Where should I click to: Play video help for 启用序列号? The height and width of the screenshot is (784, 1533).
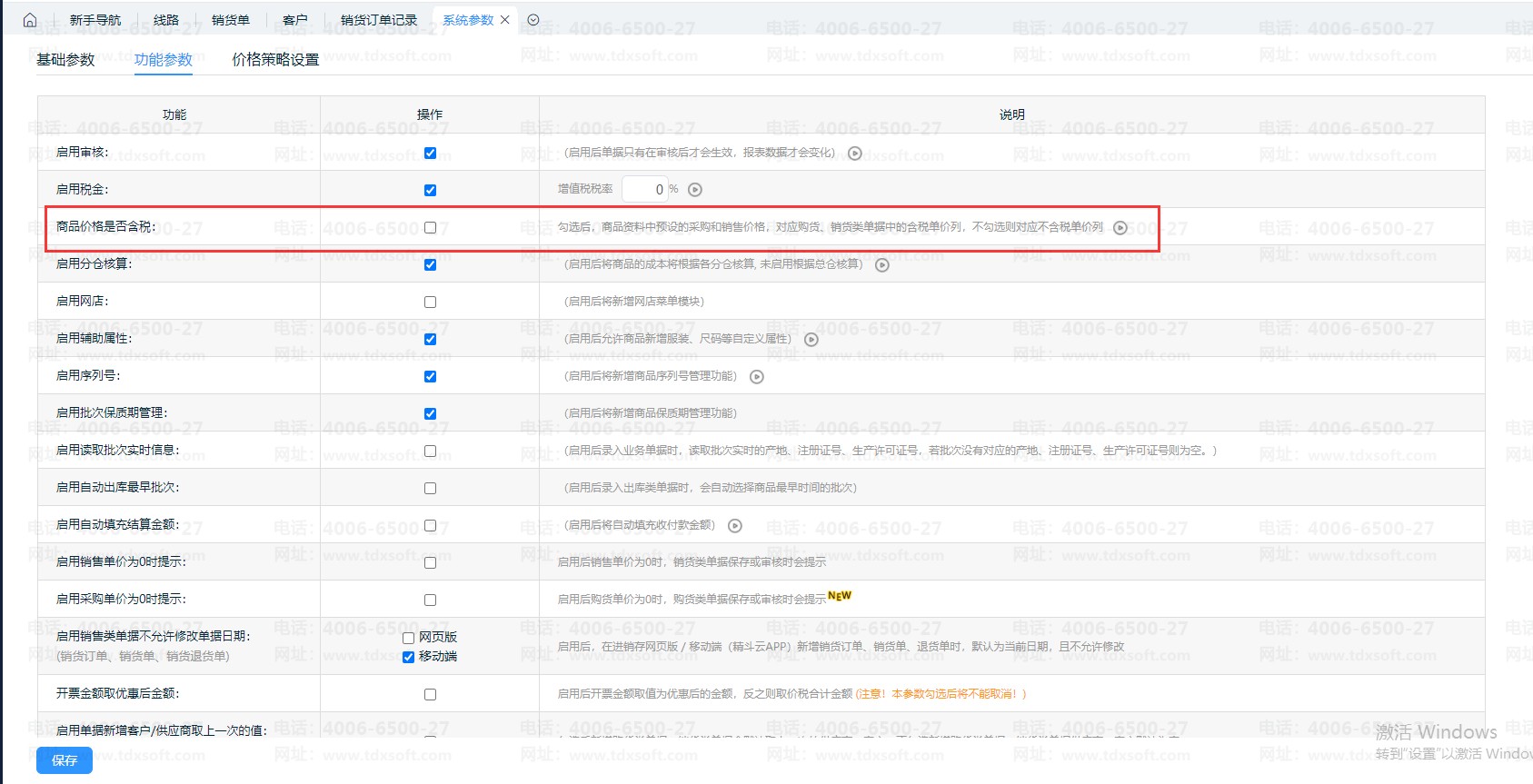[x=757, y=377]
